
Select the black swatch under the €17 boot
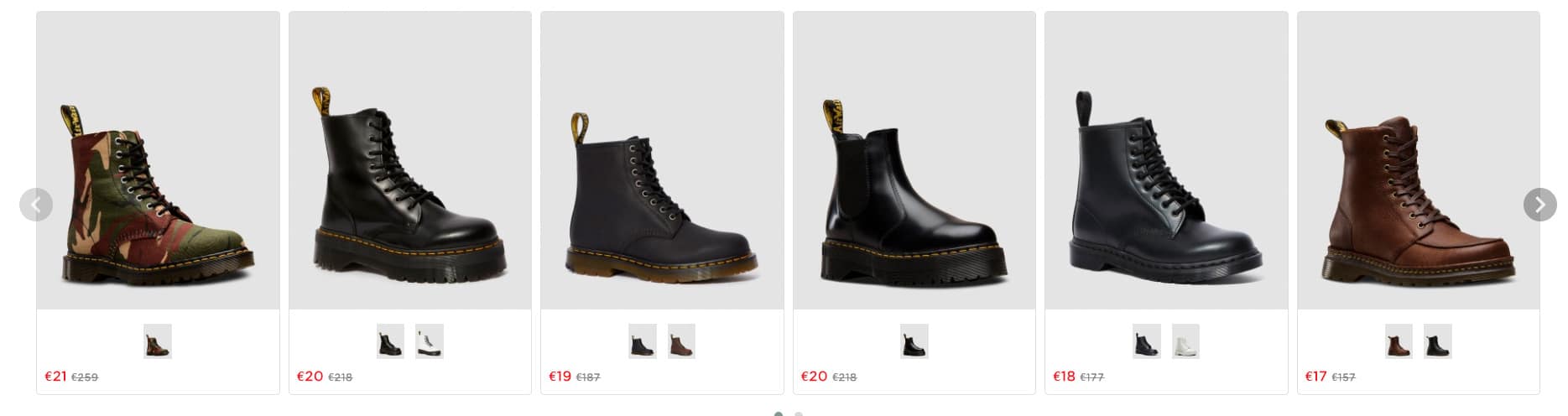1437,341
